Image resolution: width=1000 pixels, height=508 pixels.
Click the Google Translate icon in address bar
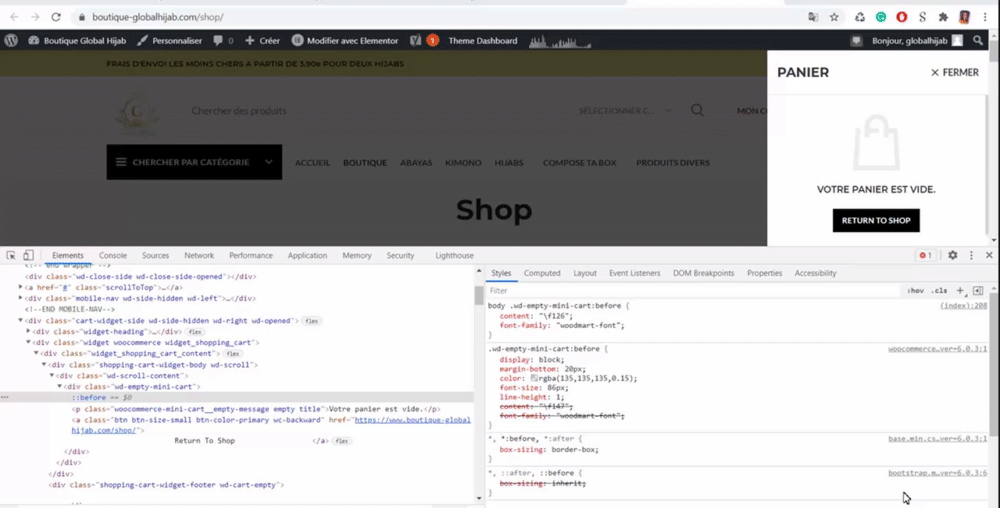tap(813, 17)
